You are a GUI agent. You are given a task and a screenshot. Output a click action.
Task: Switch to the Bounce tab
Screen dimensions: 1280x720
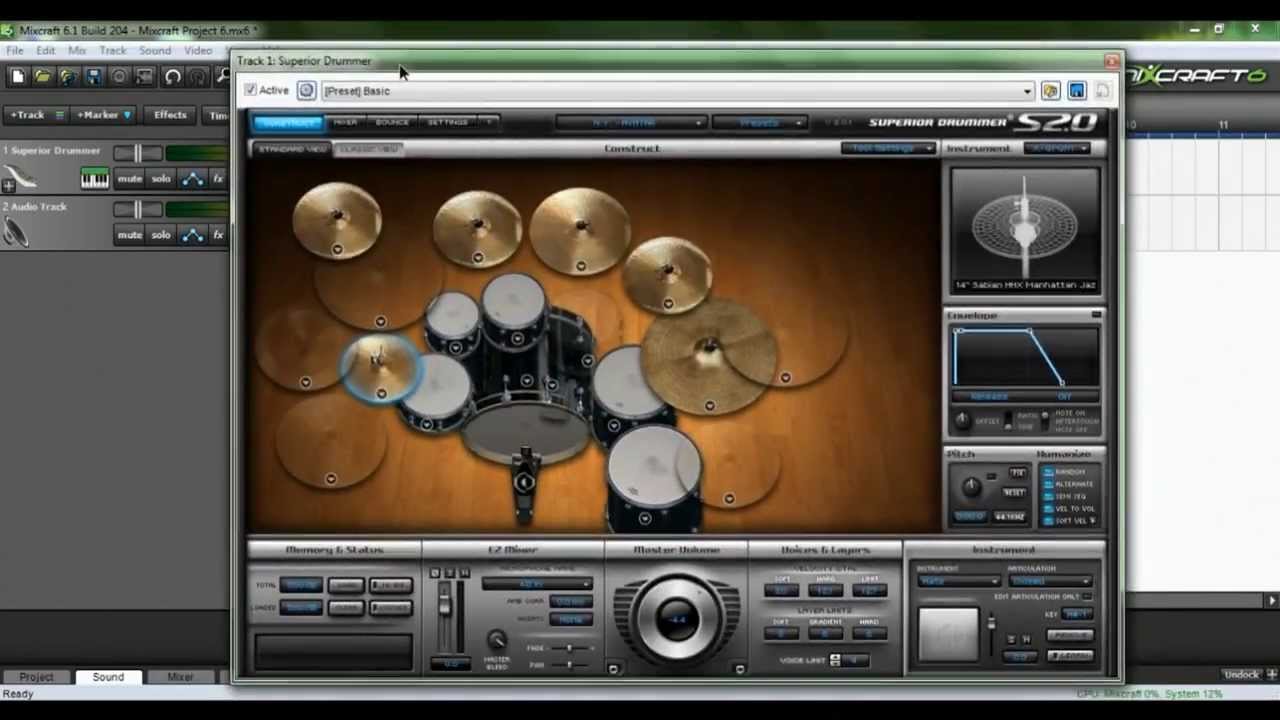(392, 122)
